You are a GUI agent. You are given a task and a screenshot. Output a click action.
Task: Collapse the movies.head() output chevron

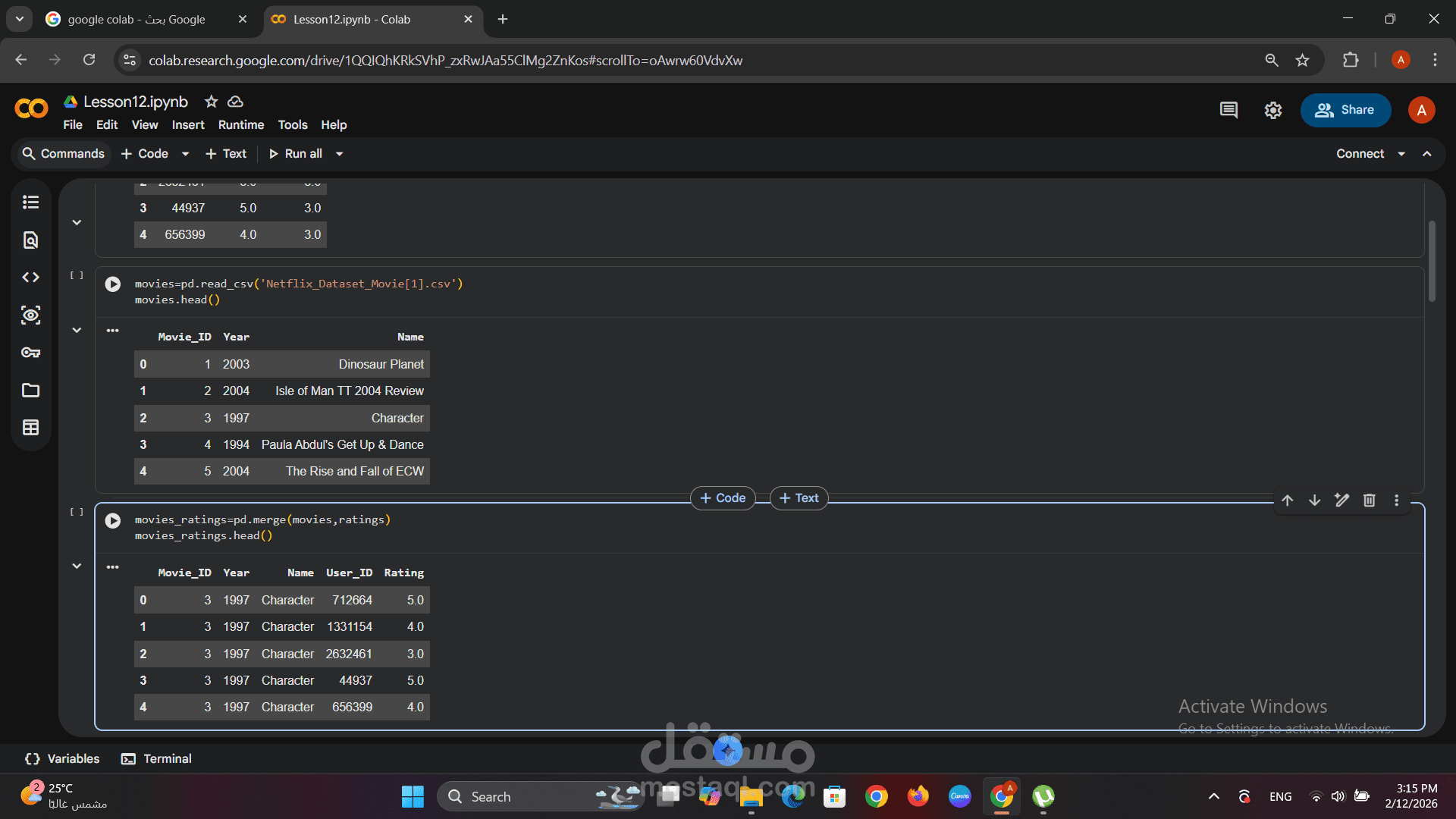click(77, 331)
